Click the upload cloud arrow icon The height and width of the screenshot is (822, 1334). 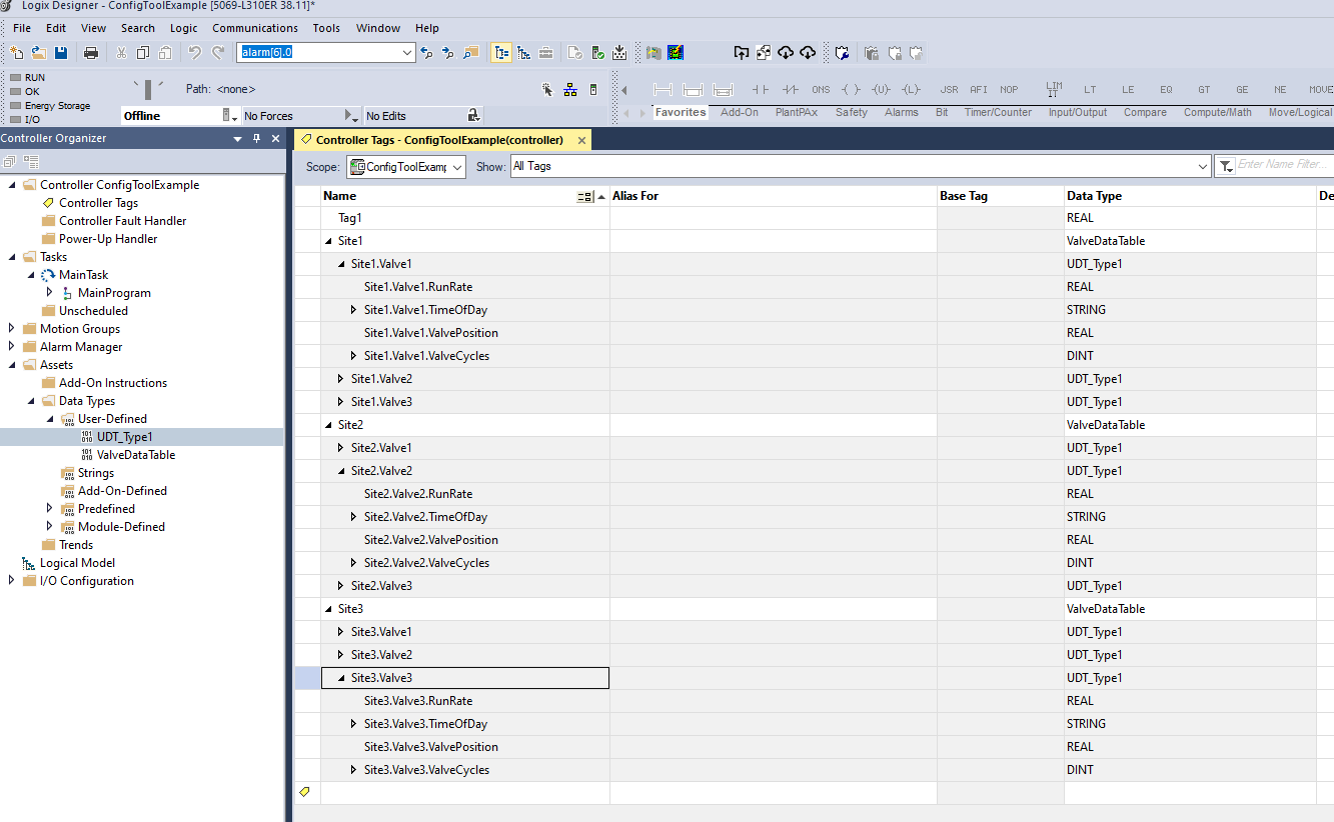pyautogui.click(x=785, y=53)
